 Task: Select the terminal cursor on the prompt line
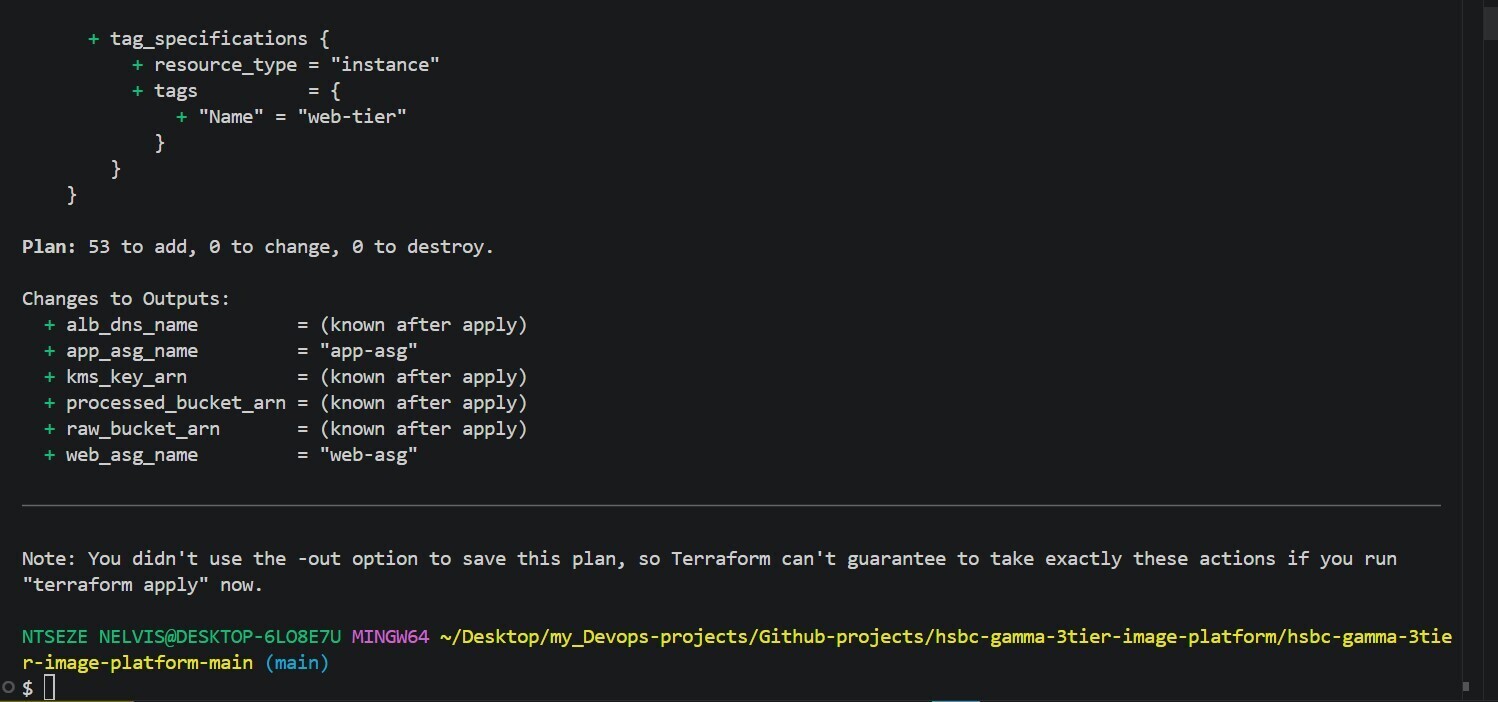point(48,687)
